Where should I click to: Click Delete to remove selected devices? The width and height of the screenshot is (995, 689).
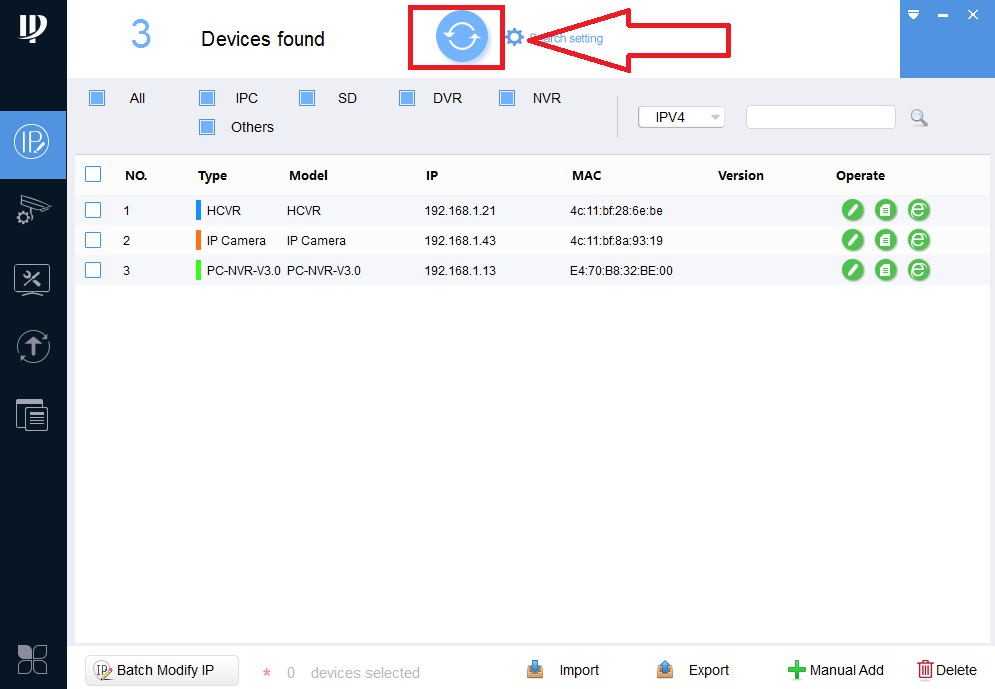pos(946,669)
